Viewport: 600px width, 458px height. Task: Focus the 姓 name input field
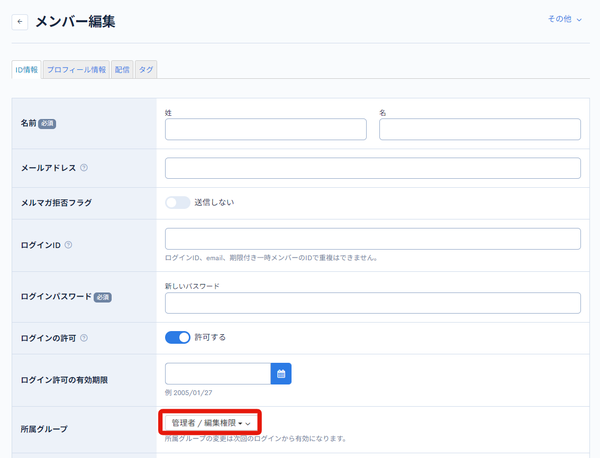coord(266,129)
